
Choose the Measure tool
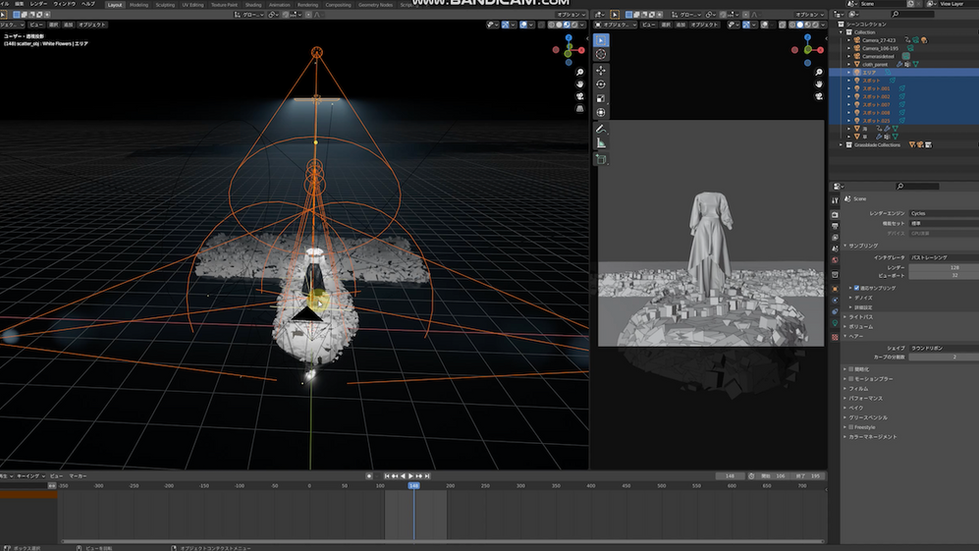coord(601,143)
